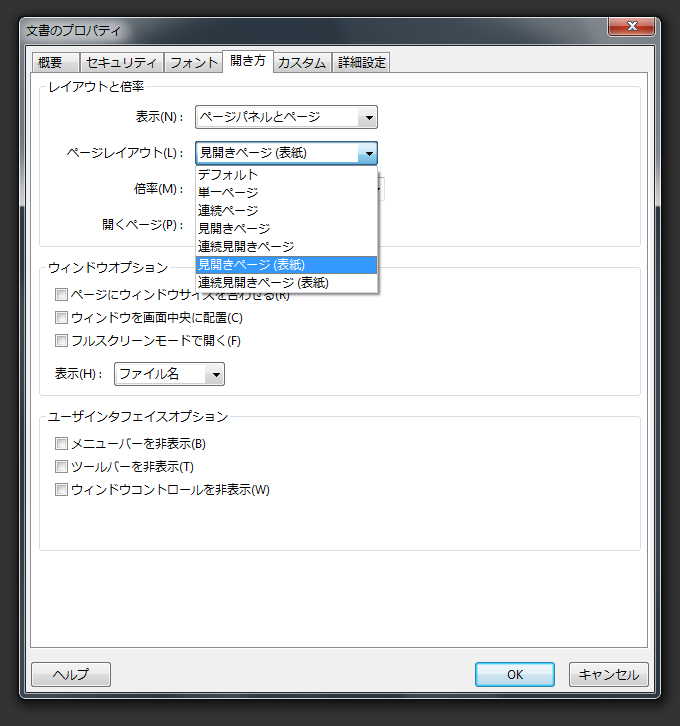The height and width of the screenshot is (726, 680).
Task: Check メニューバーを非表示
Action: [61, 444]
